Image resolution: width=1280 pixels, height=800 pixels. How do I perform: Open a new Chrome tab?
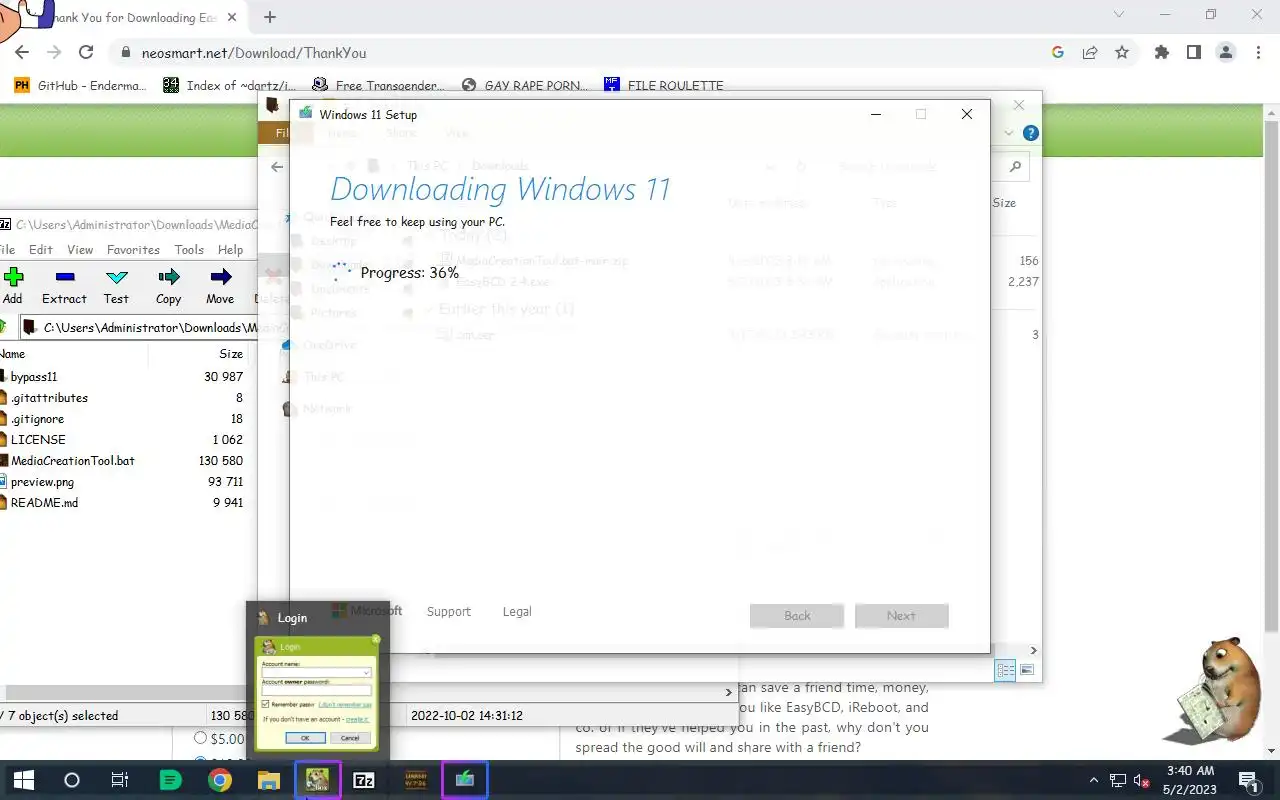[x=270, y=17]
